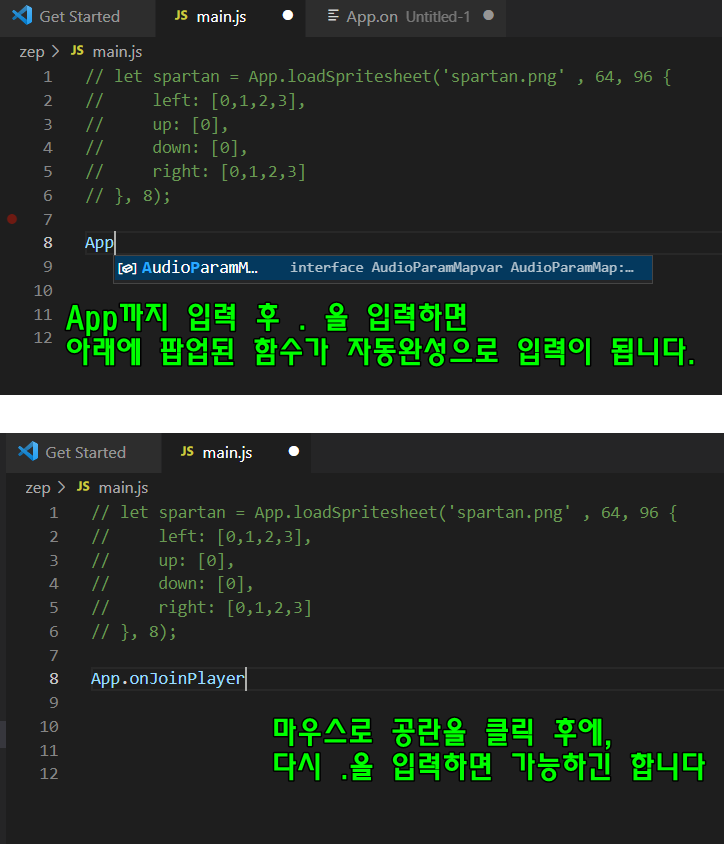Click main.js in top breadcrumb

click(118, 52)
